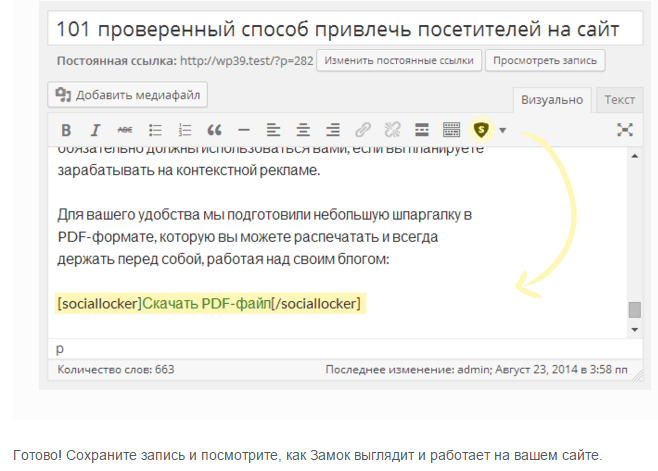Apply blockquote formatting
Screen dimensions: 658x471
(213, 130)
